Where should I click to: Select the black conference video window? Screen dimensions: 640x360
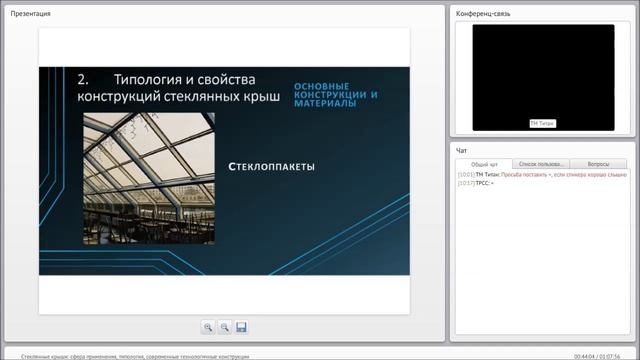coord(543,78)
